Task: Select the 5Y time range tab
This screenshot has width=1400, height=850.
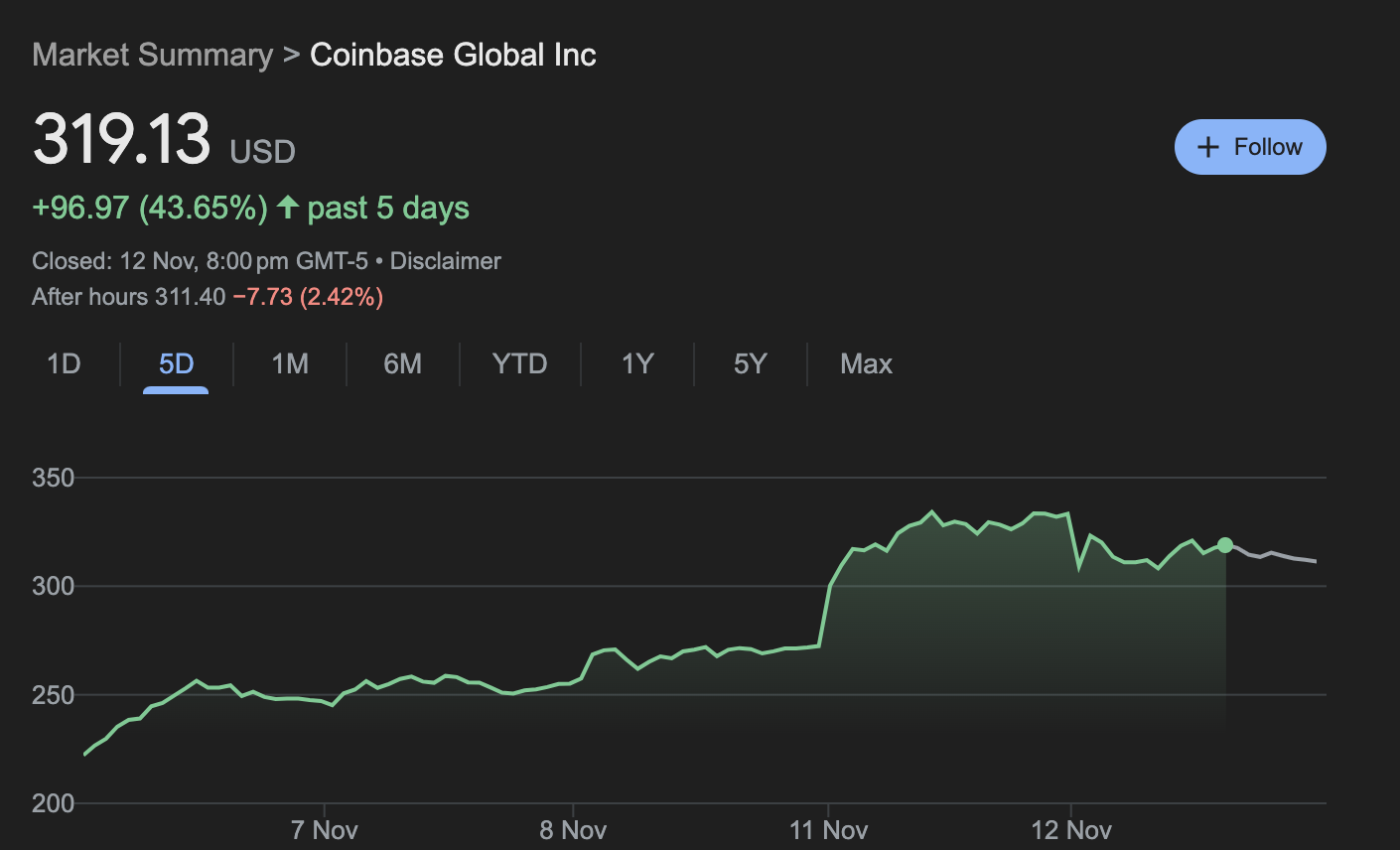Action: click(750, 363)
